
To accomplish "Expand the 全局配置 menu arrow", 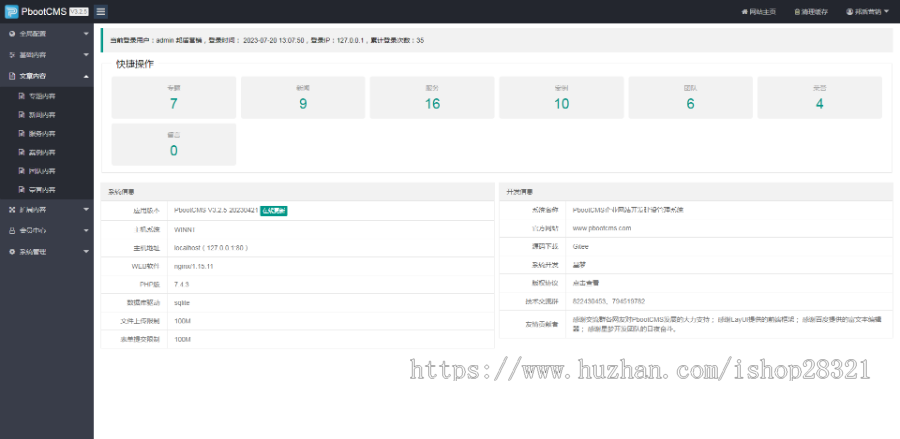I will pyautogui.click(x=86, y=34).
